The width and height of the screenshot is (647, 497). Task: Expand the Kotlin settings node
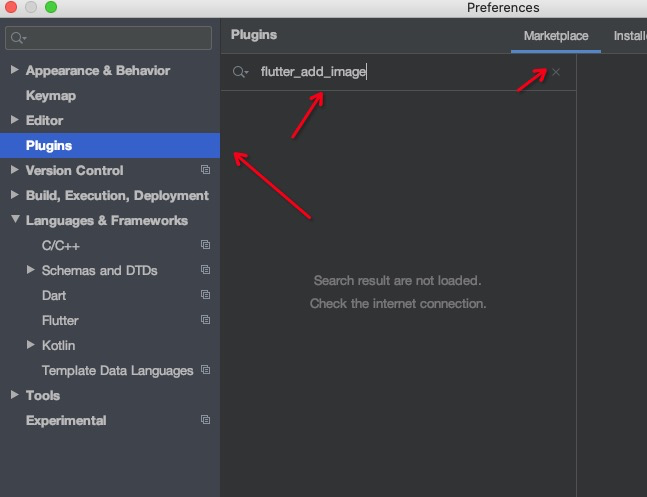click(x=31, y=345)
